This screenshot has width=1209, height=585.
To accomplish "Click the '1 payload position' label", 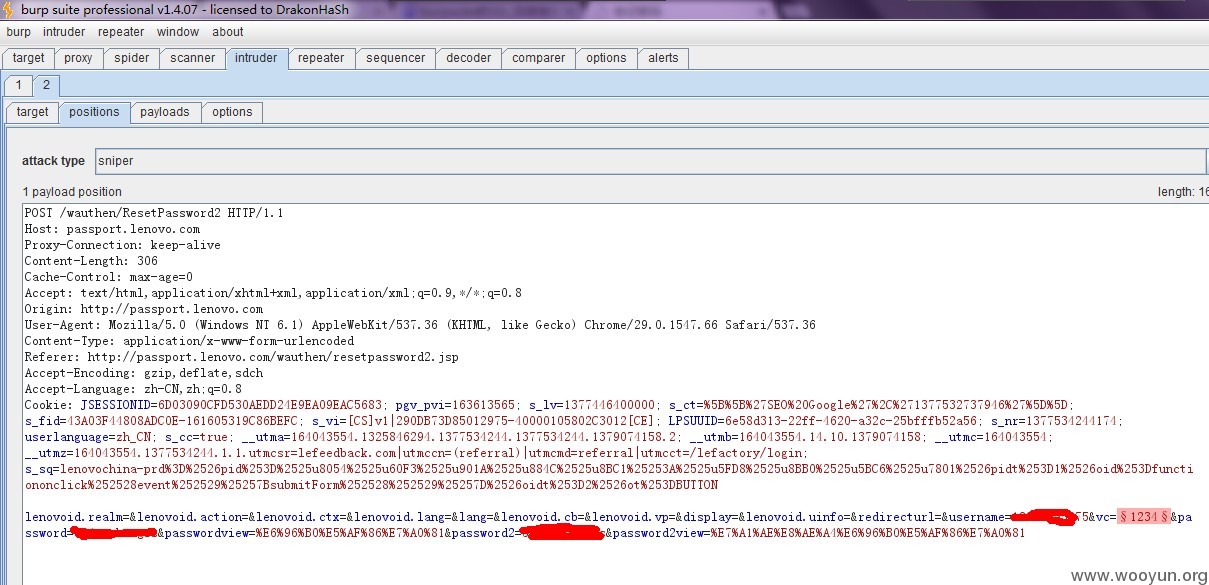I will 72,192.
